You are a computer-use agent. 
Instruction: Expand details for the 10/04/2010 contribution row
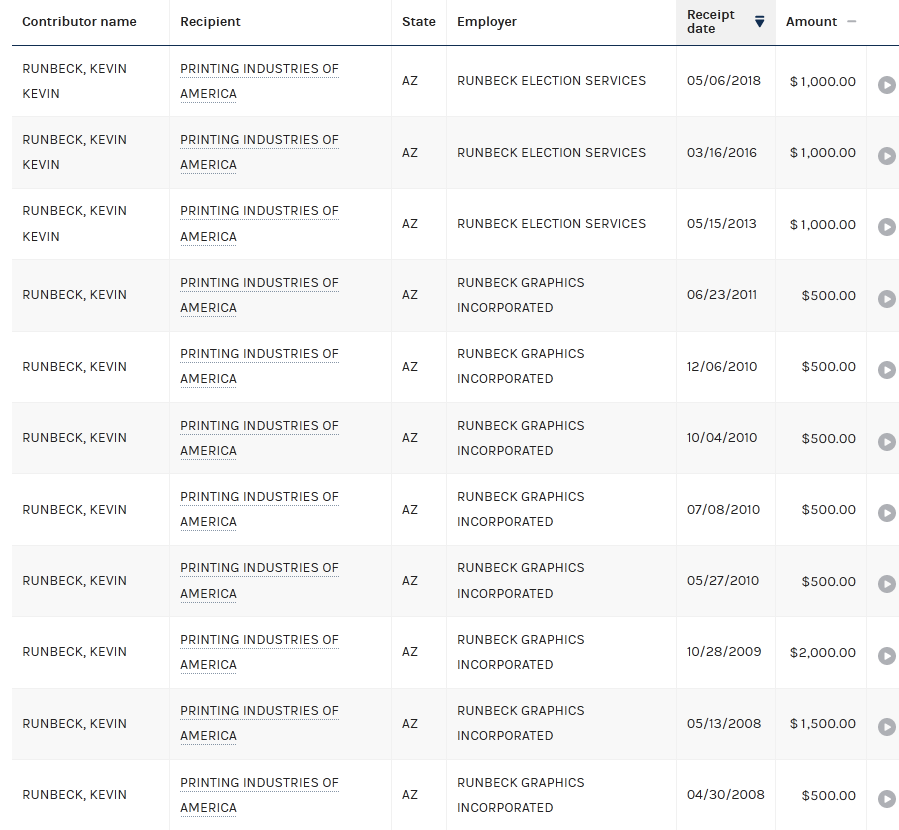click(886, 441)
